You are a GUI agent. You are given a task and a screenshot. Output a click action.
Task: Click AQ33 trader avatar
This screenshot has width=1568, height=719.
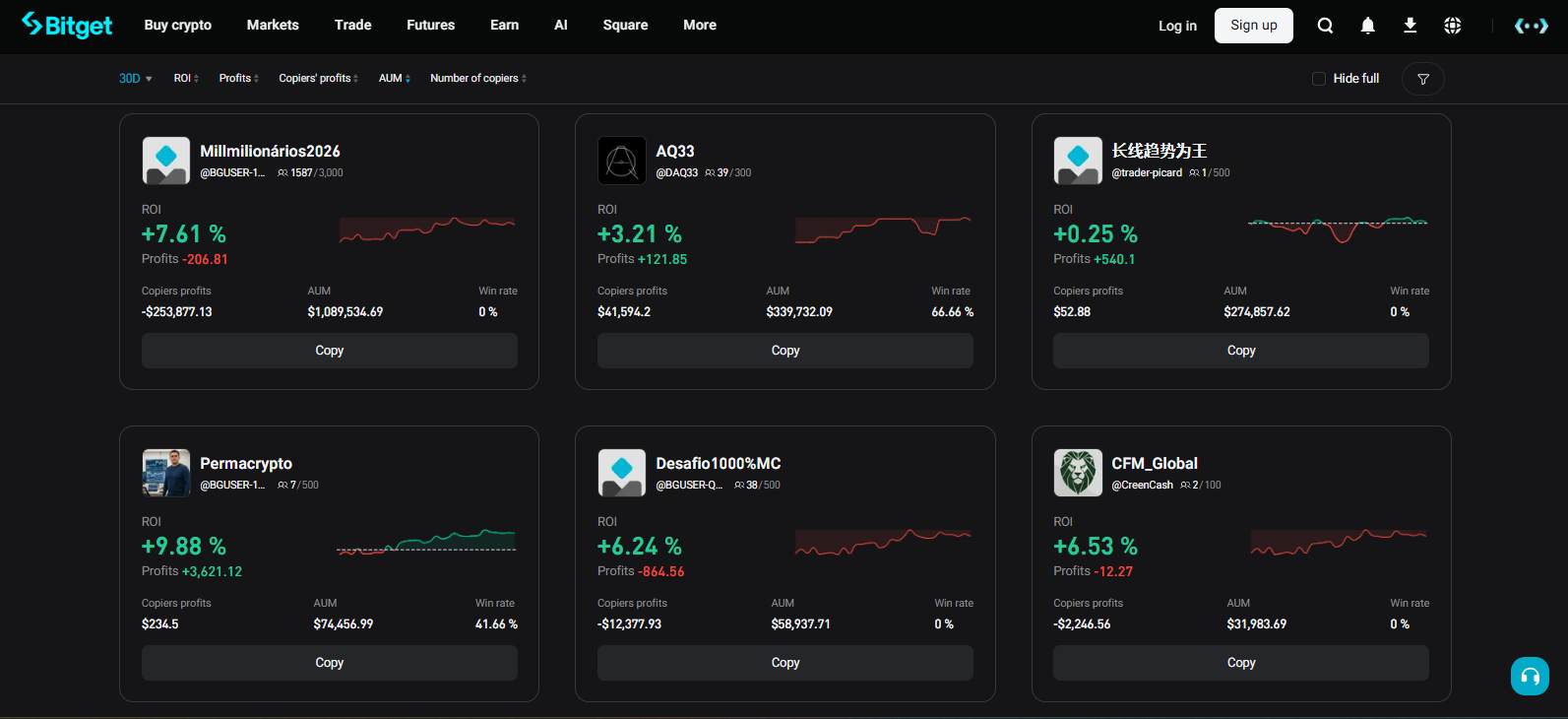point(622,161)
